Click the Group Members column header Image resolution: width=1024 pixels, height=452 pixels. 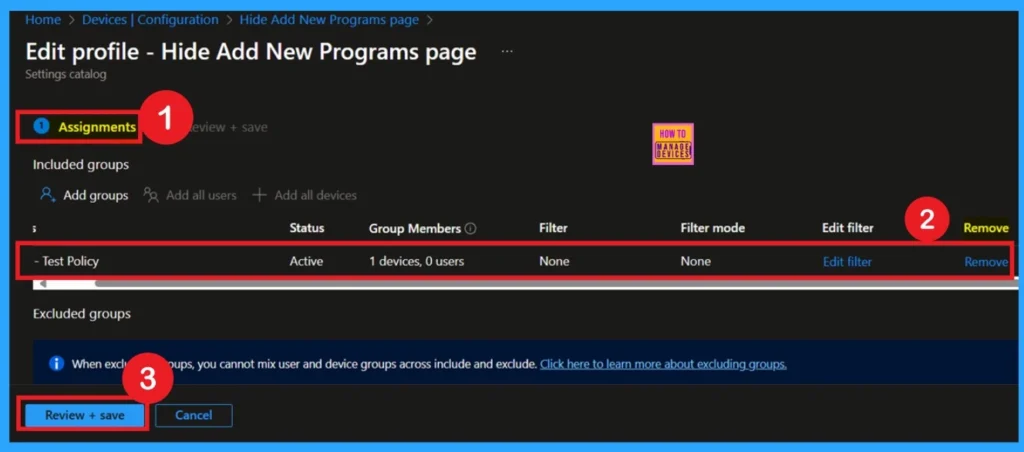(x=415, y=228)
